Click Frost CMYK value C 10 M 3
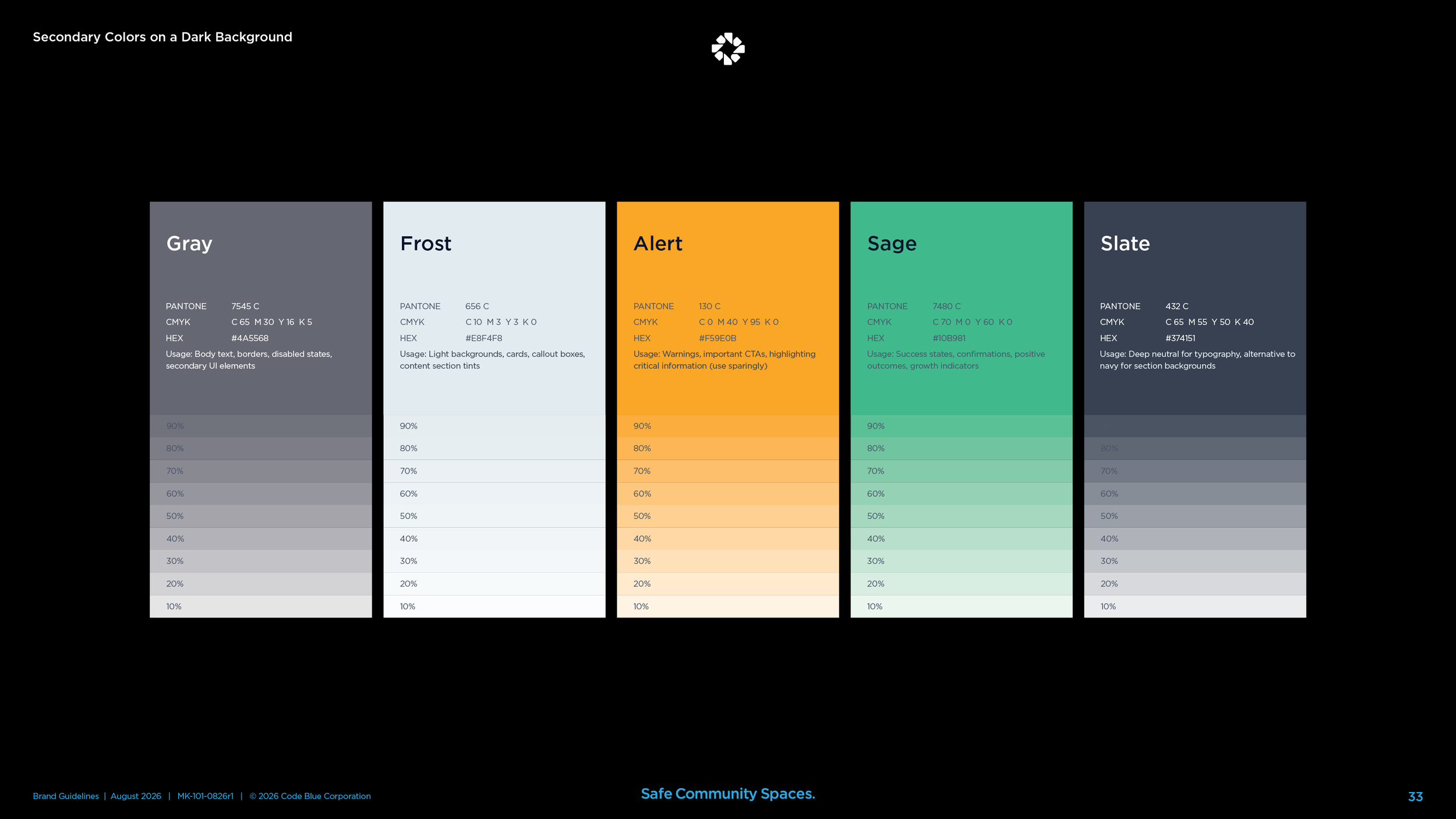 point(483,322)
